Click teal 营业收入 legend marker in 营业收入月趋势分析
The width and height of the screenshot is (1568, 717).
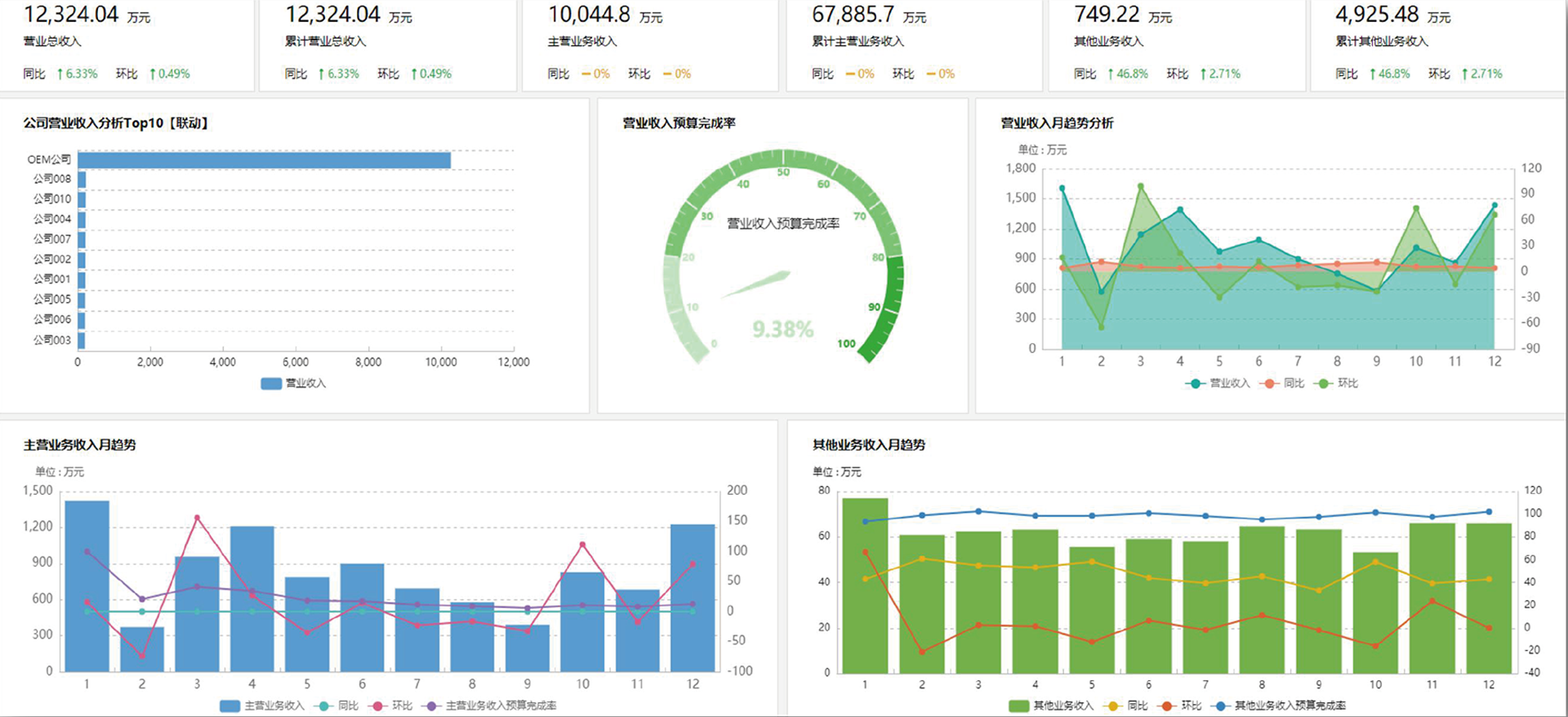[x=1196, y=383]
